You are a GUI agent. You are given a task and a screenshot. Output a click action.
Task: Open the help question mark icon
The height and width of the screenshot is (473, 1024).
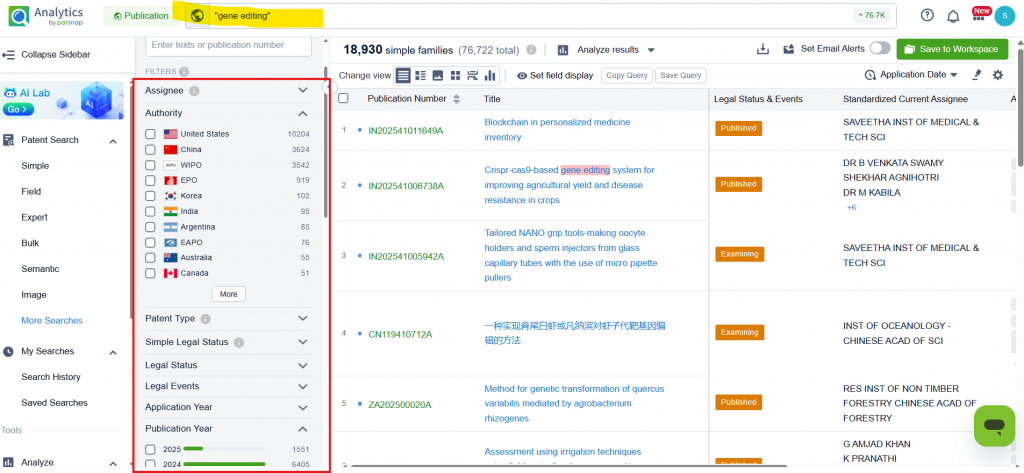927,16
